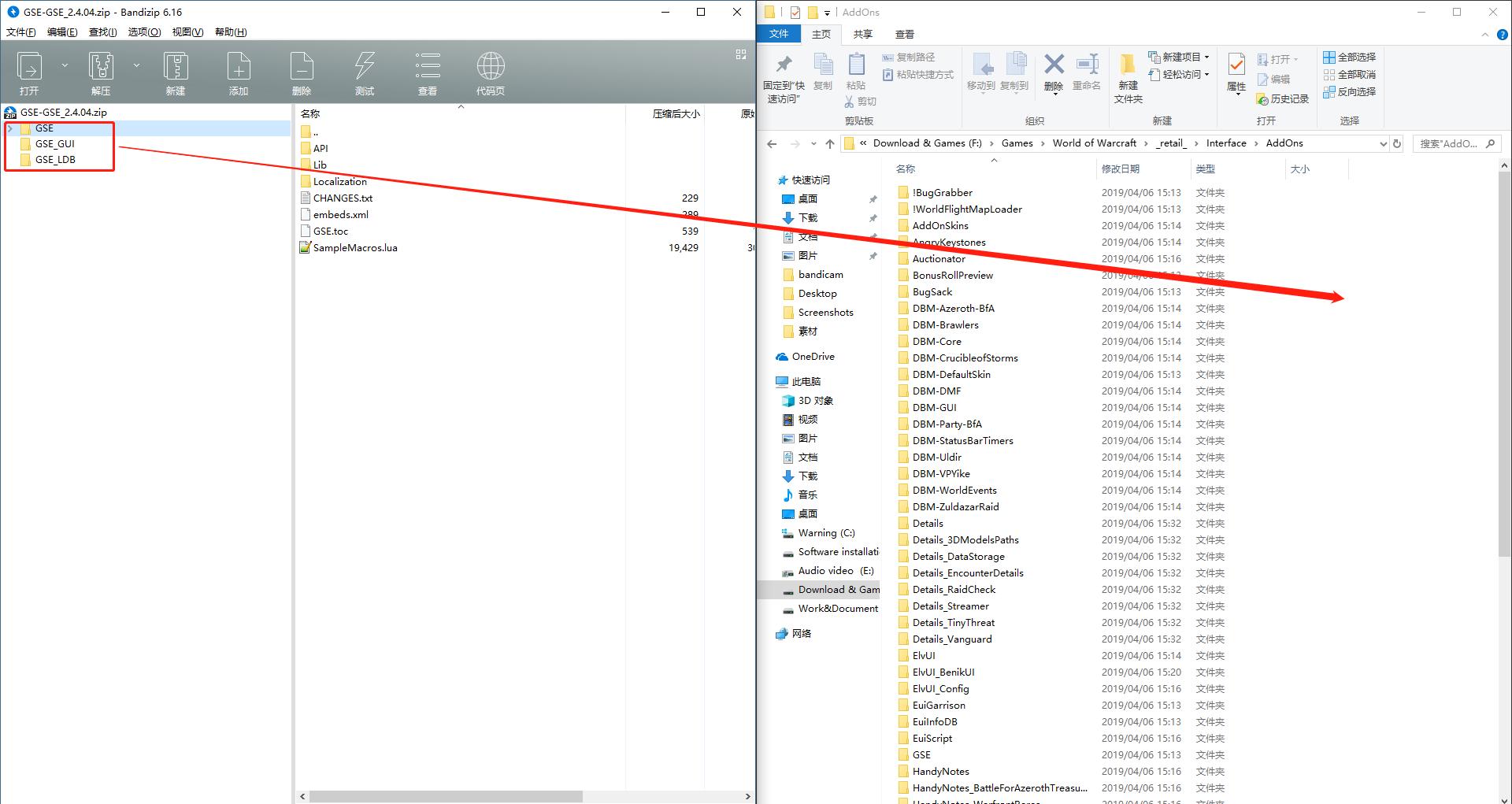Select SampleMacros.lua in the file list
This screenshot has height=804, width=1512.
click(355, 248)
